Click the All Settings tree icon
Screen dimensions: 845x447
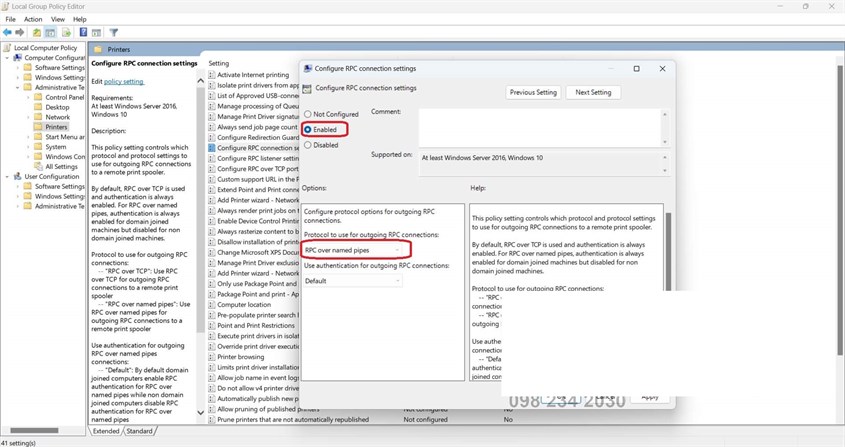[38, 167]
